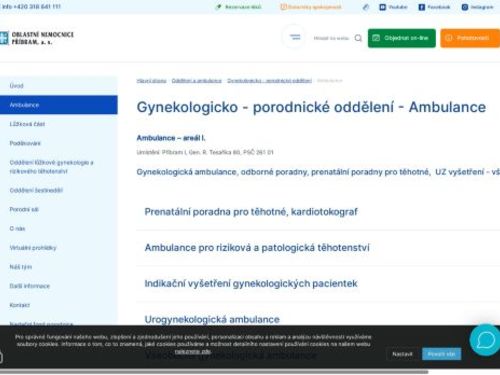This screenshot has width=500, height=375.
Task: Click the calendar icon in Objednat on-line
Action: (376, 38)
